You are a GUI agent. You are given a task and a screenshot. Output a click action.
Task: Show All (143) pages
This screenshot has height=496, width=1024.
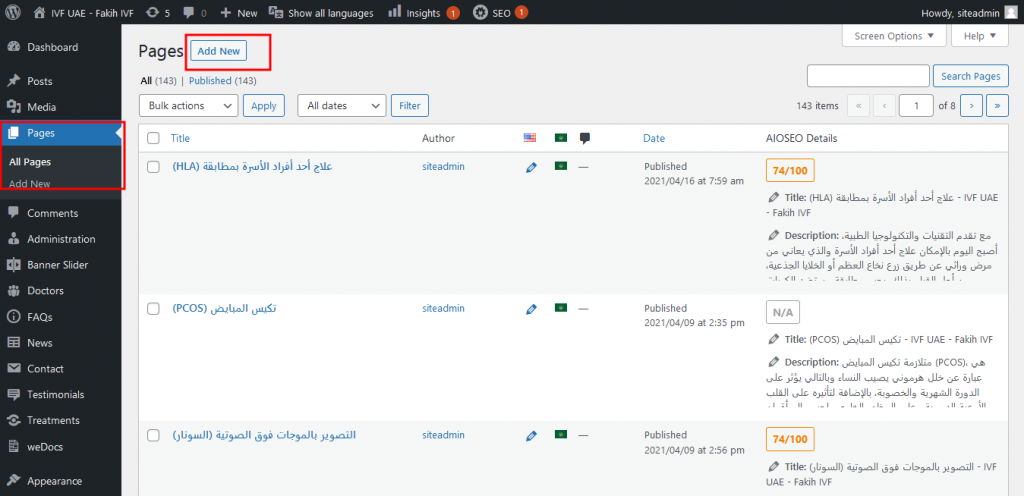(159, 81)
